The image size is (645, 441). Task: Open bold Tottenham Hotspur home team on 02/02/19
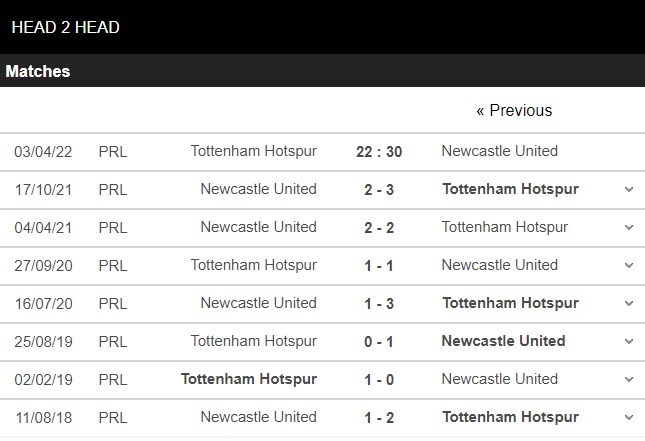[x=249, y=379]
